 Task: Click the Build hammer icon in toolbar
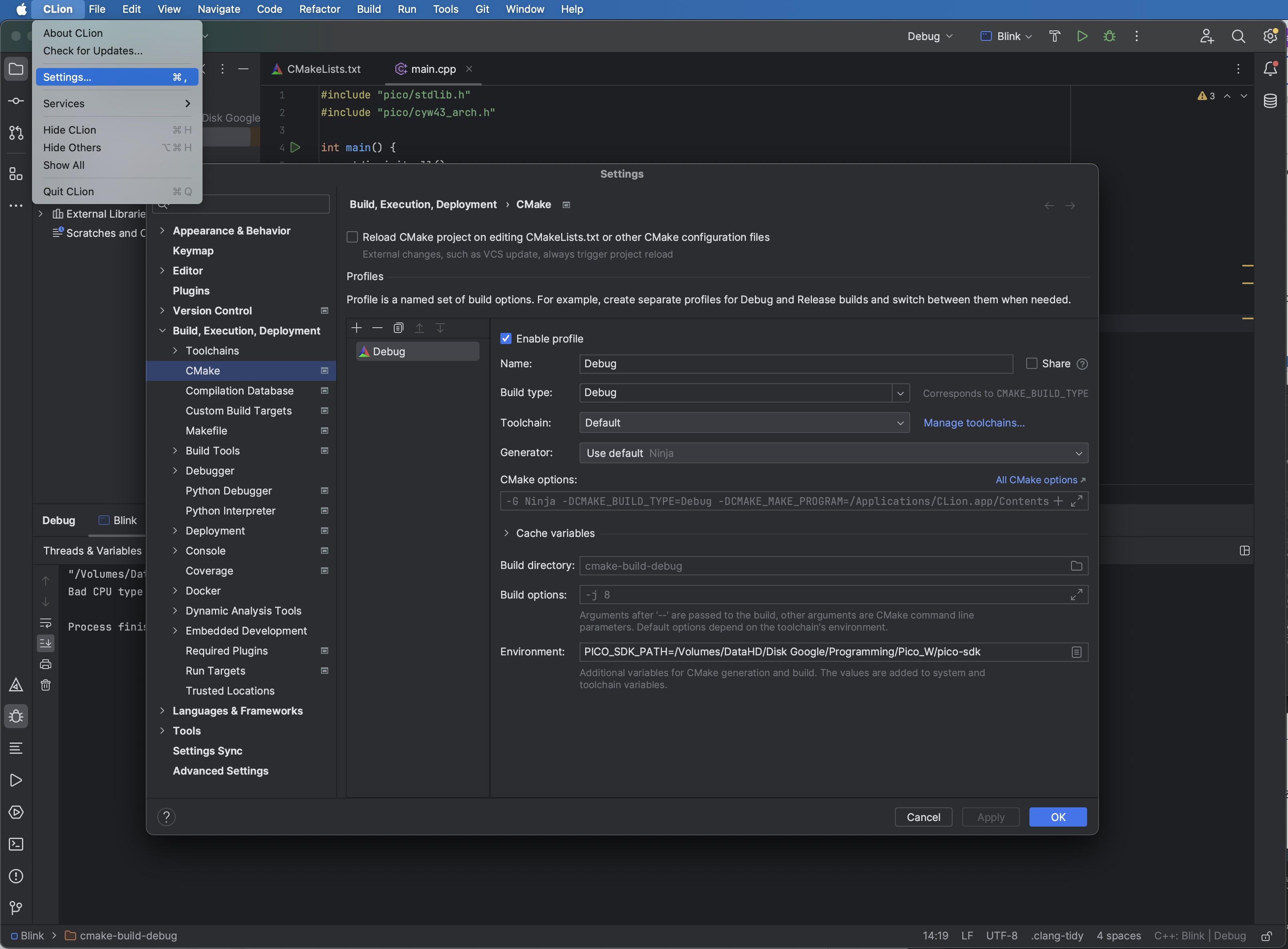(x=1054, y=36)
